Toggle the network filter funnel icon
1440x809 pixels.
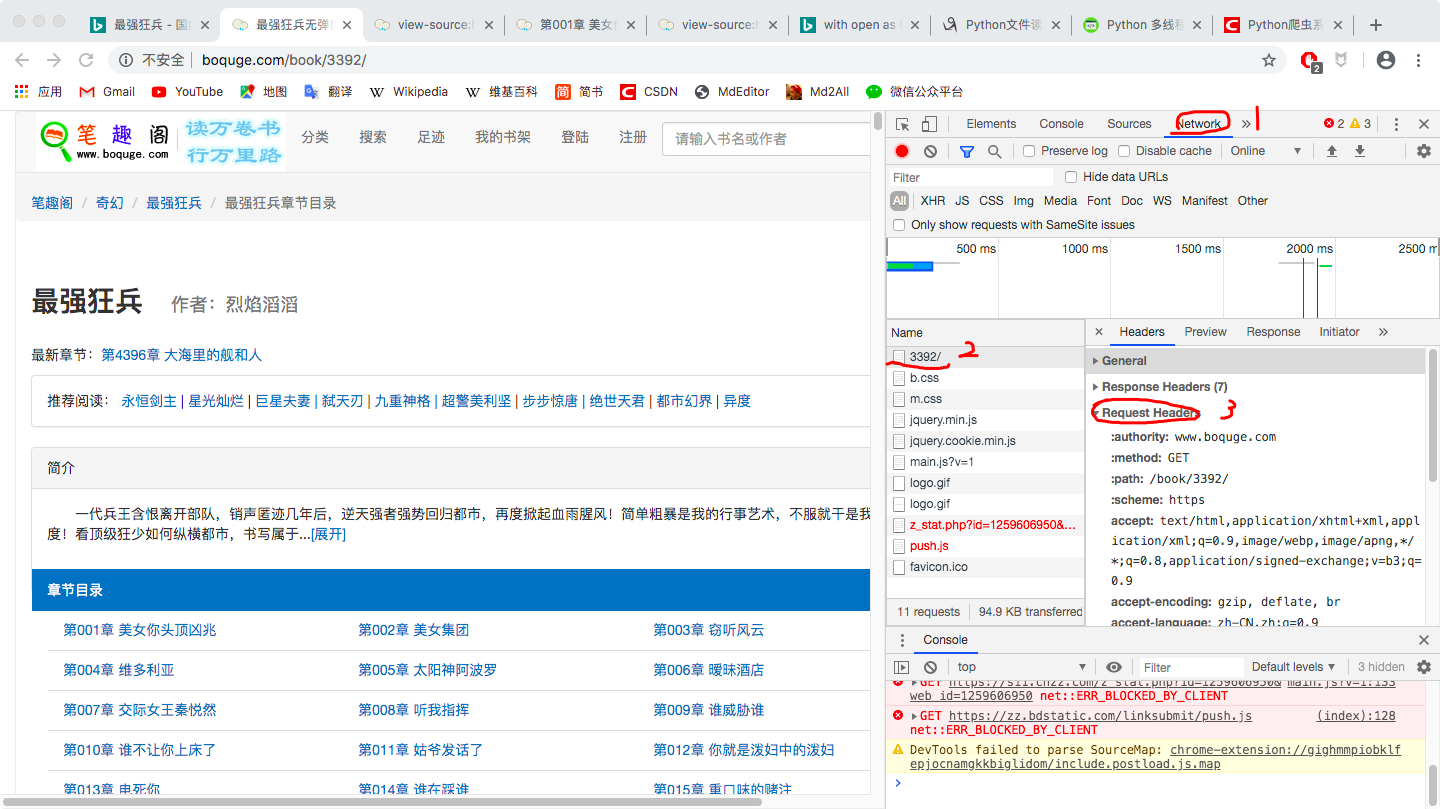click(967, 151)
